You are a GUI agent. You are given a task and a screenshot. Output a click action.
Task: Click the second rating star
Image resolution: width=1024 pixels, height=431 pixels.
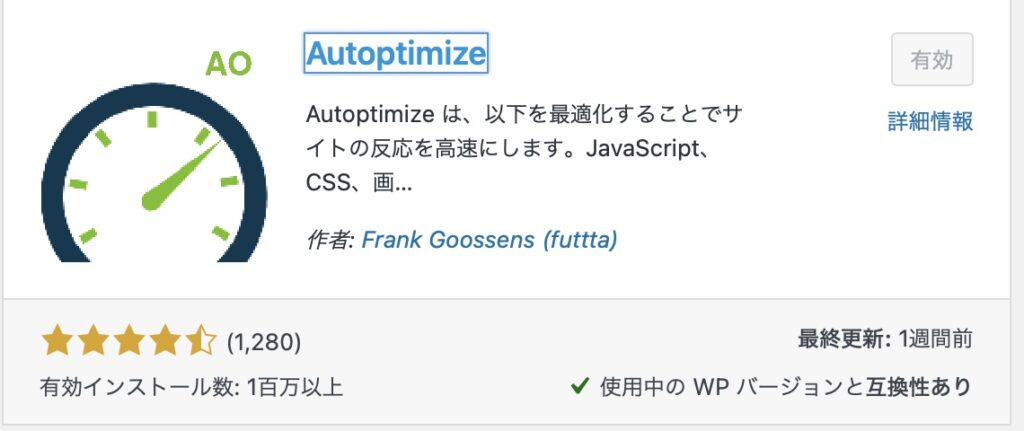point(93,342)
